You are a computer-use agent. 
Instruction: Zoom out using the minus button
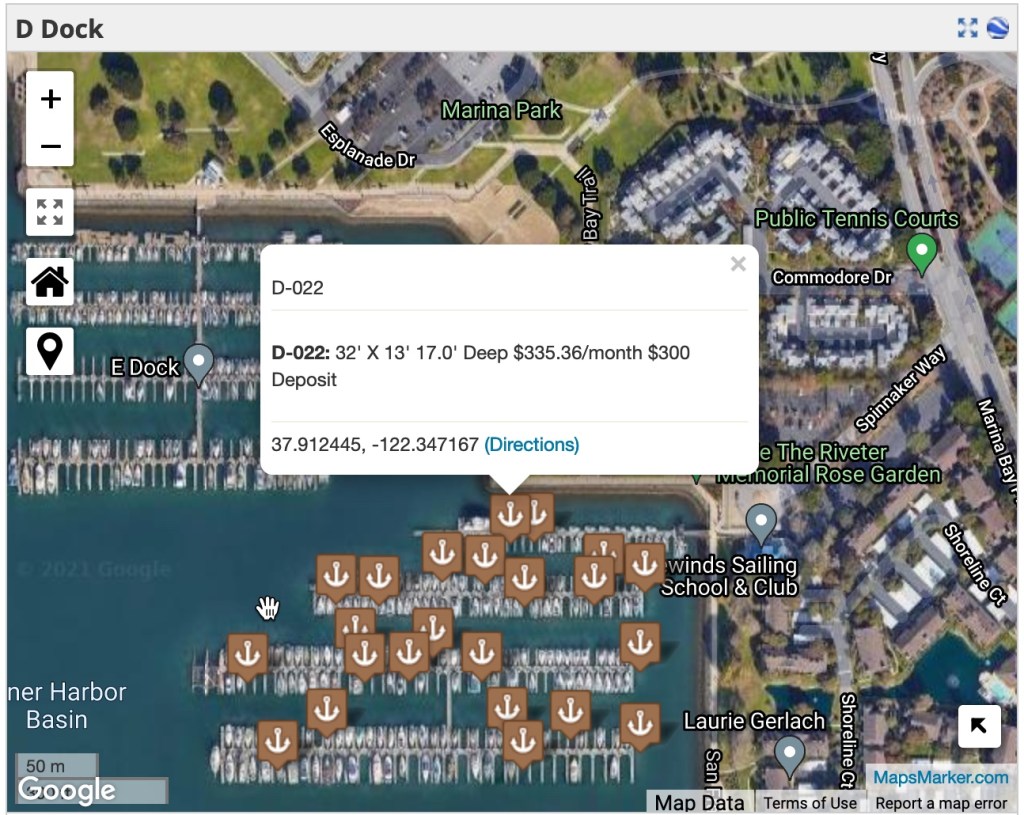[x=50, y=147]
